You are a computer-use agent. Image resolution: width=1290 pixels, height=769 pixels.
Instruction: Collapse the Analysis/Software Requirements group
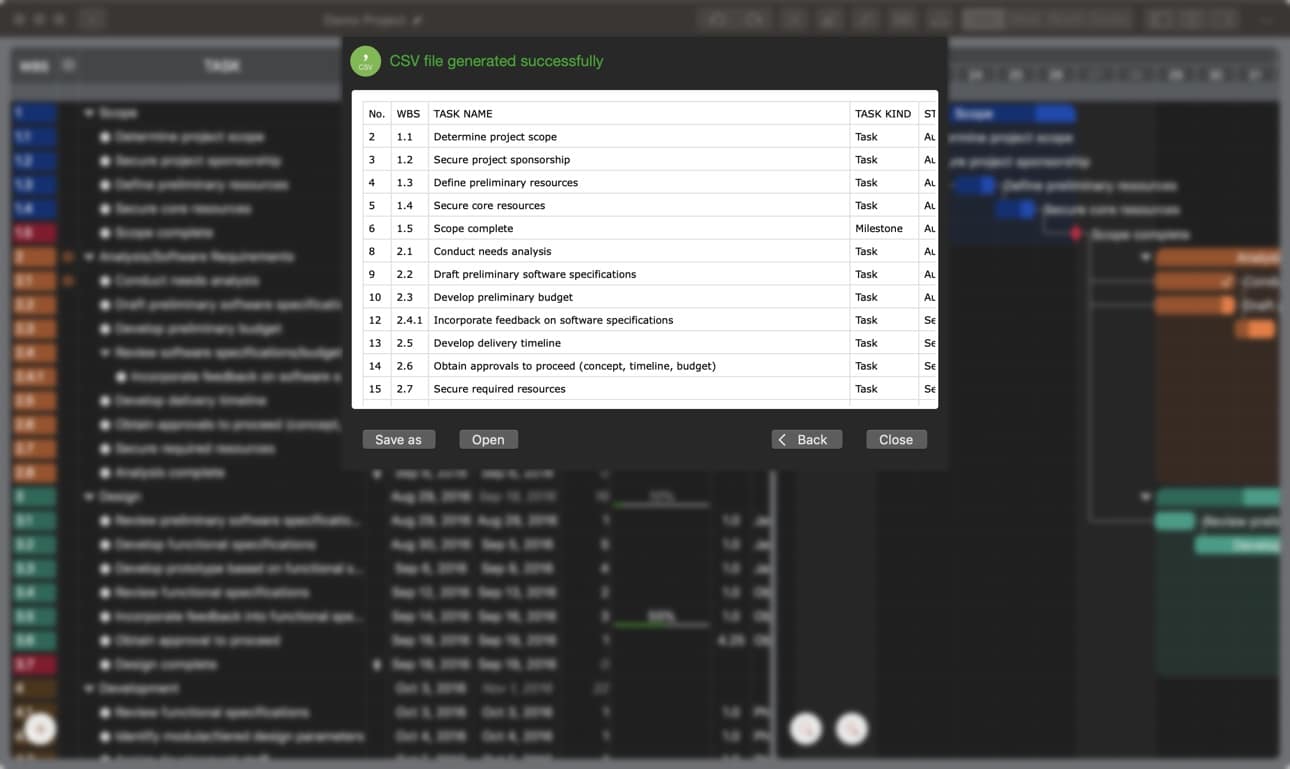pyautogui.click(x=89, y=257)
